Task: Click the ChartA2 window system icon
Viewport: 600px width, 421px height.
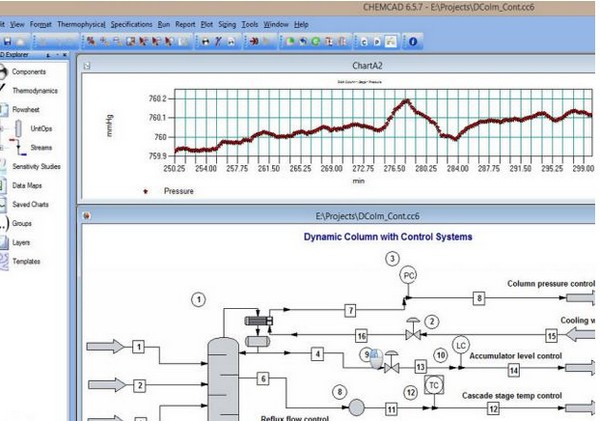Action: (x=87, y=66)
